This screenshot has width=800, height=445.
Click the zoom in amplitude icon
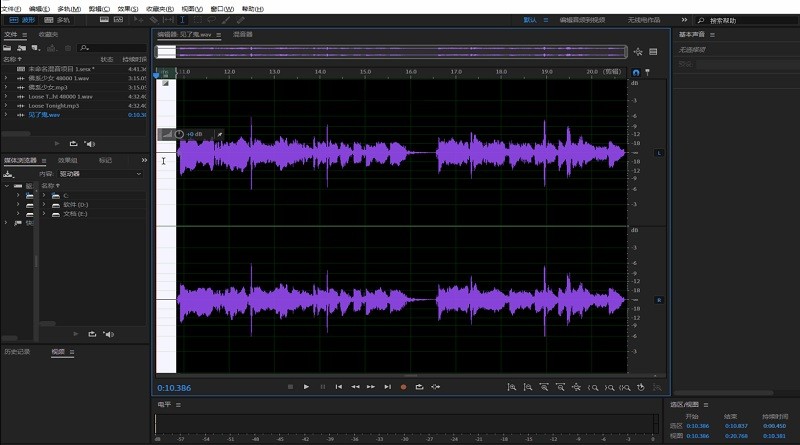[511, 387]
